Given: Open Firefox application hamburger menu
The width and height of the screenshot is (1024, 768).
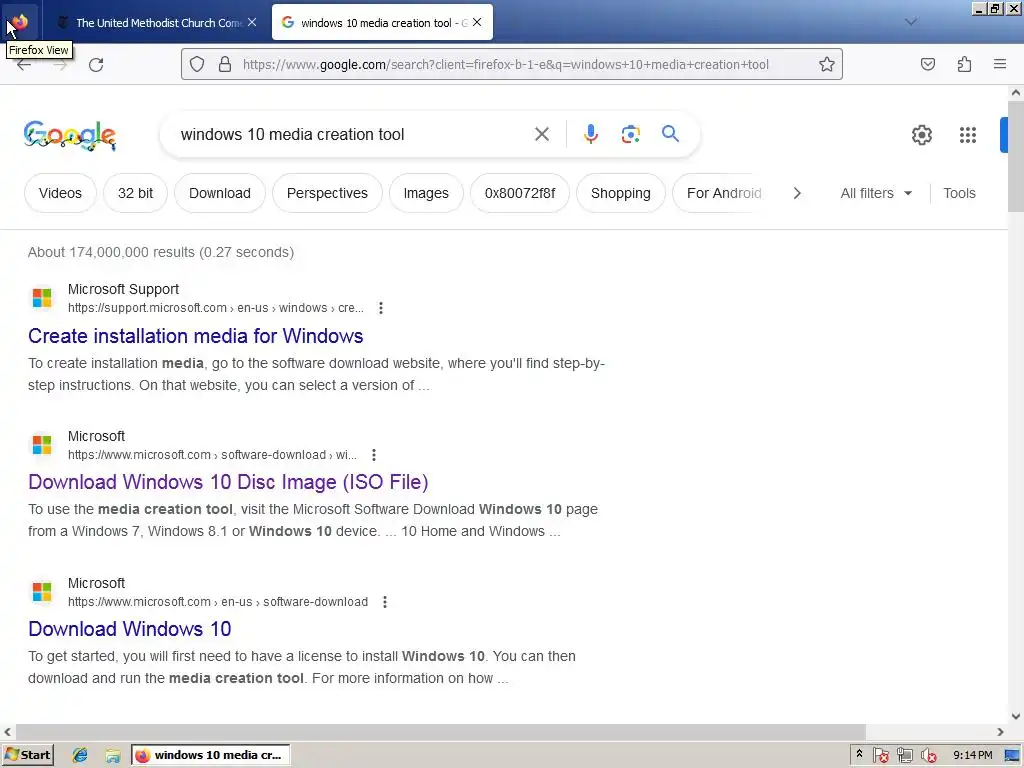Looking at the screenshot, I should [x=1000, y=64].
